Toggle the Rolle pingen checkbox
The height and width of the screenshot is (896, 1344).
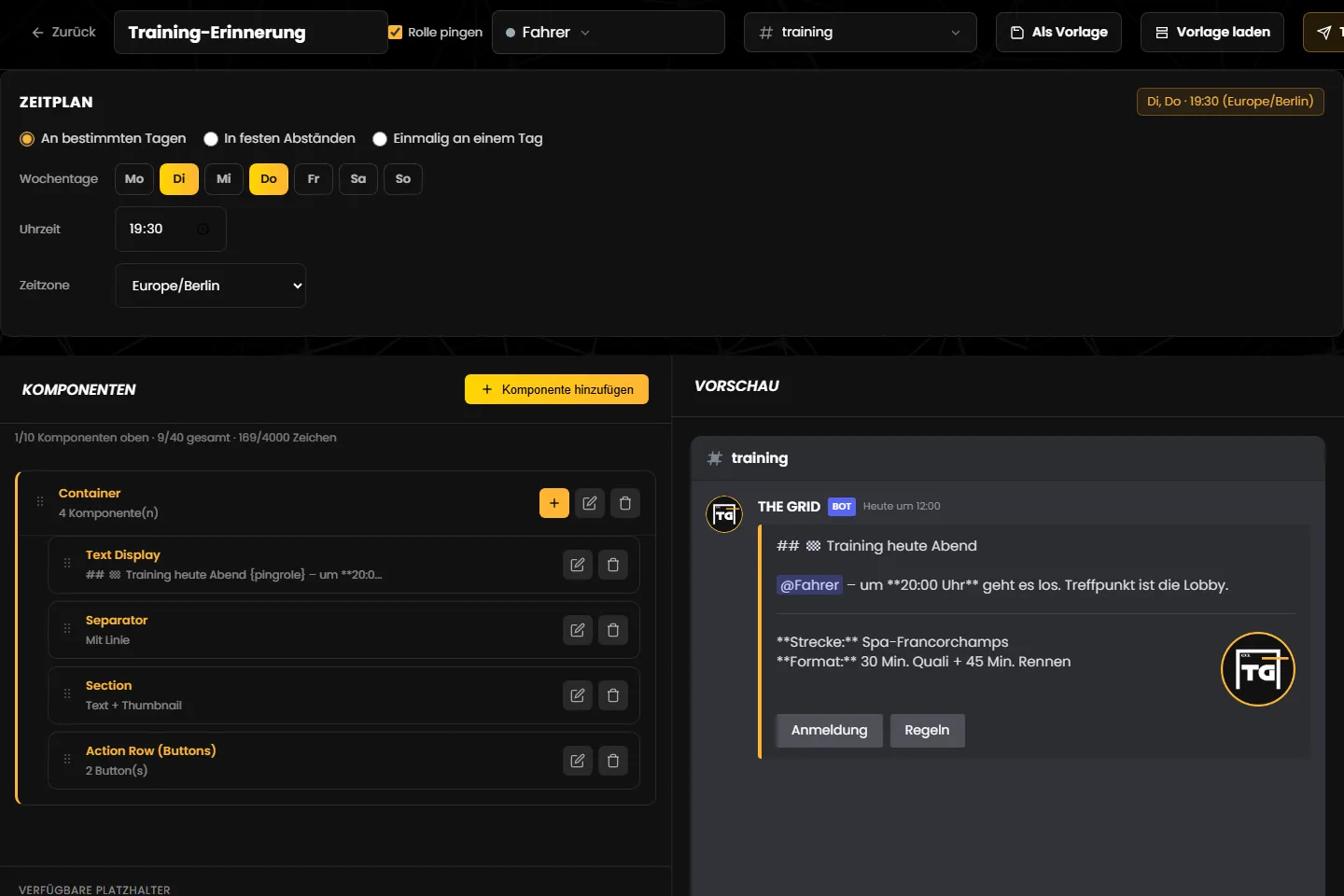point(395,32)
